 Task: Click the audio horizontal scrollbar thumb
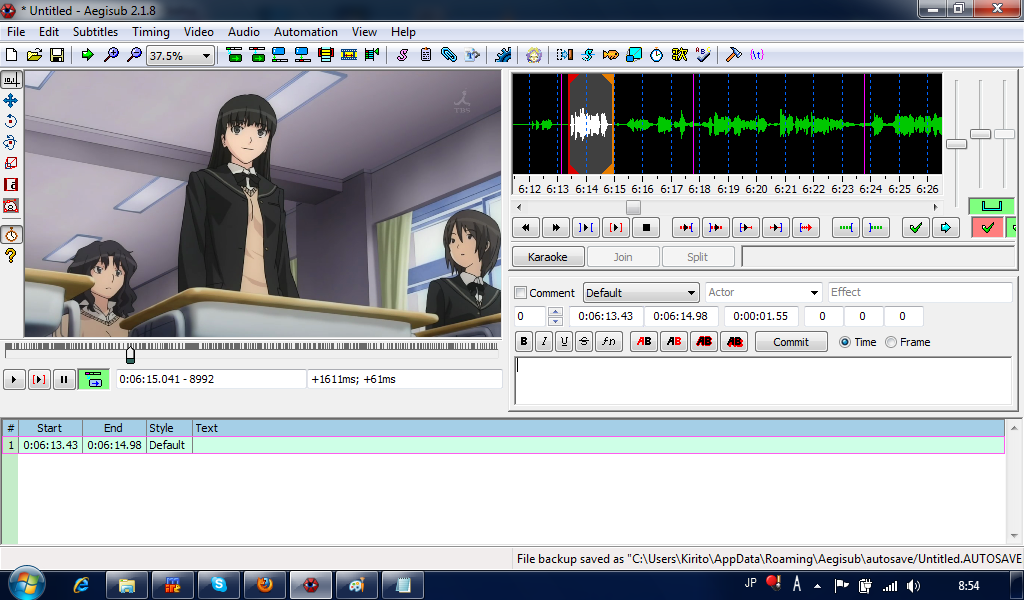coord(633,207)
